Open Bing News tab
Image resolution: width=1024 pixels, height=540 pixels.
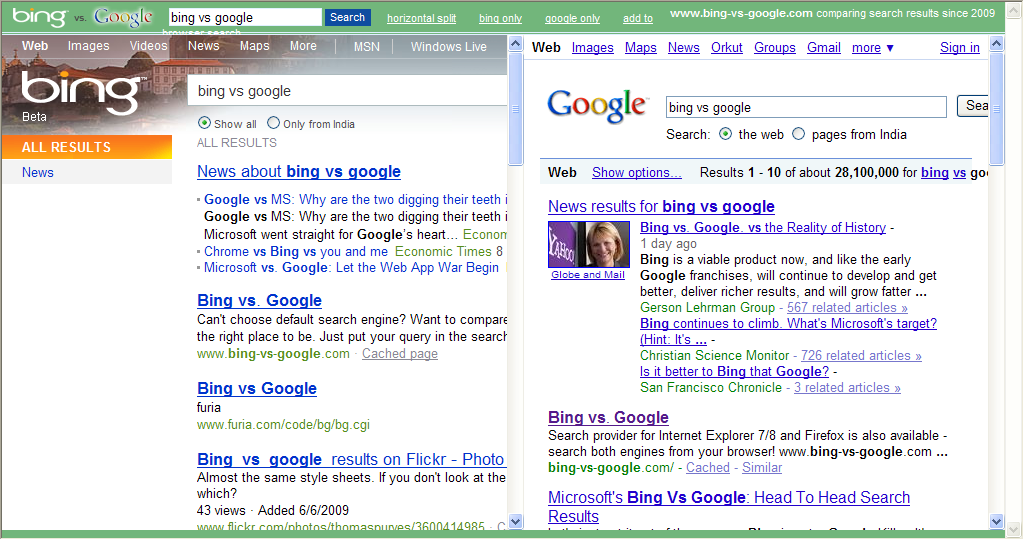coord(204,46)
